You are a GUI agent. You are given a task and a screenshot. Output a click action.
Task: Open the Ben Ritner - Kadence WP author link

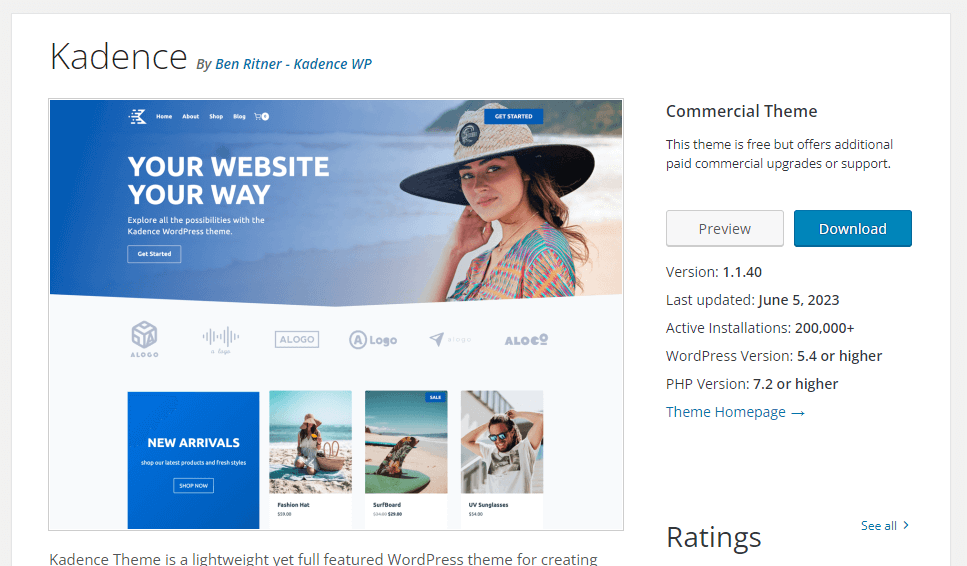click(294, 64)
